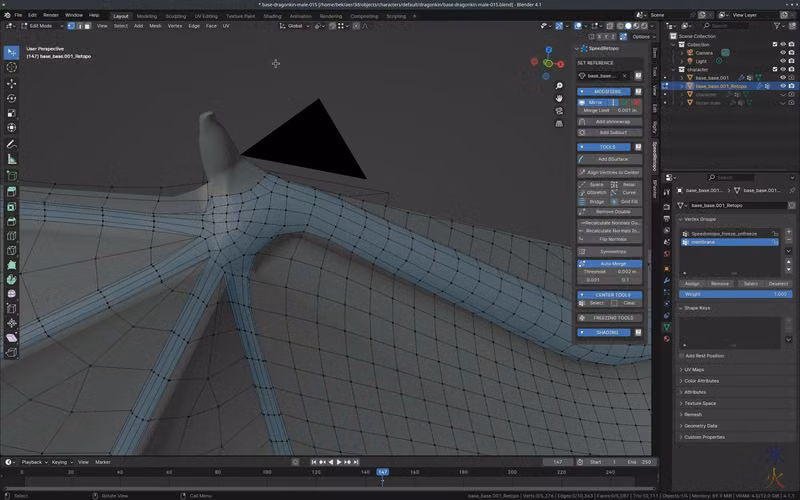Screen dimensions: 800x500
Task: Click the frame 147 playhead marker
Action: coord(383,472)
